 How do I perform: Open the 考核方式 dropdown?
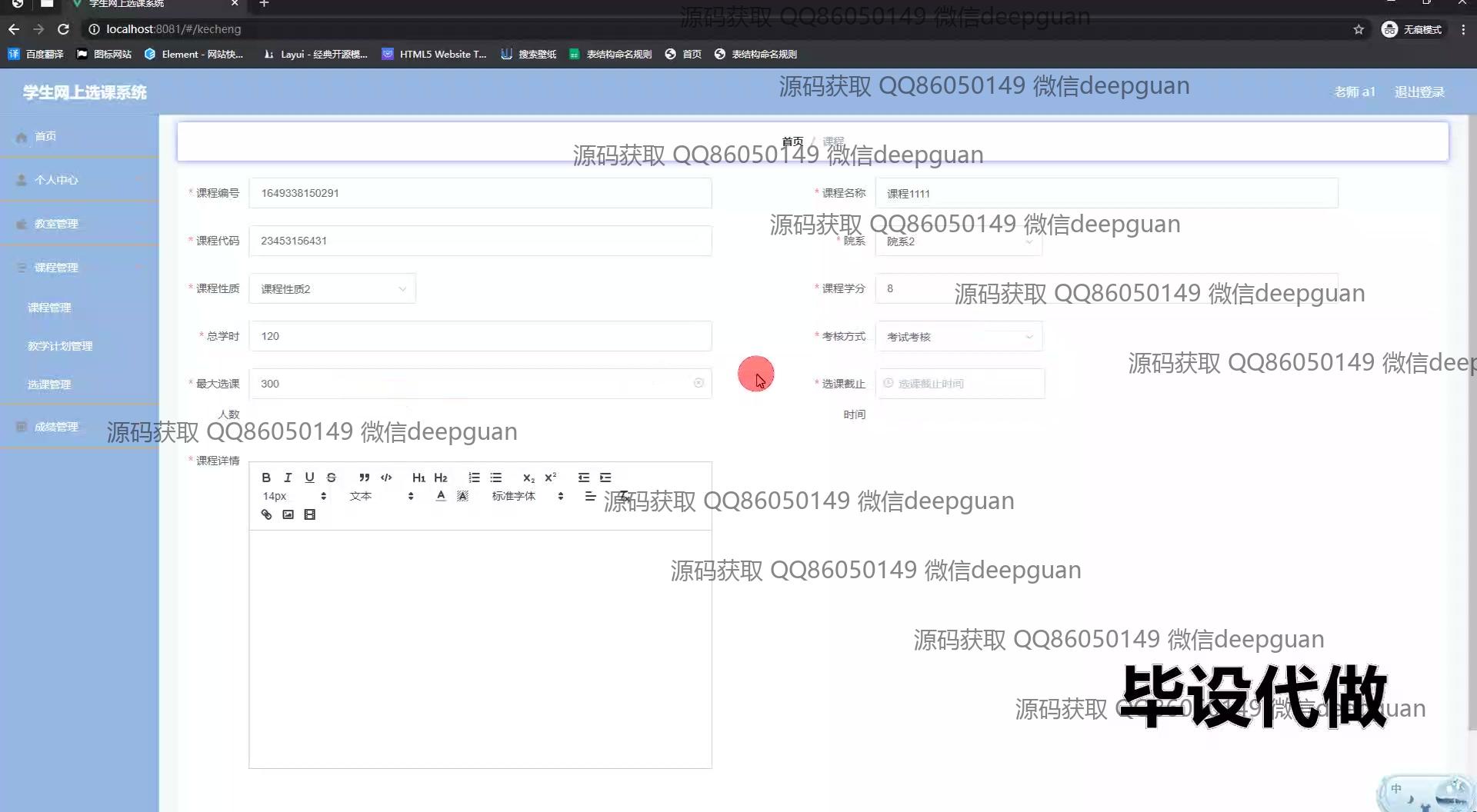tap(959, 337)
